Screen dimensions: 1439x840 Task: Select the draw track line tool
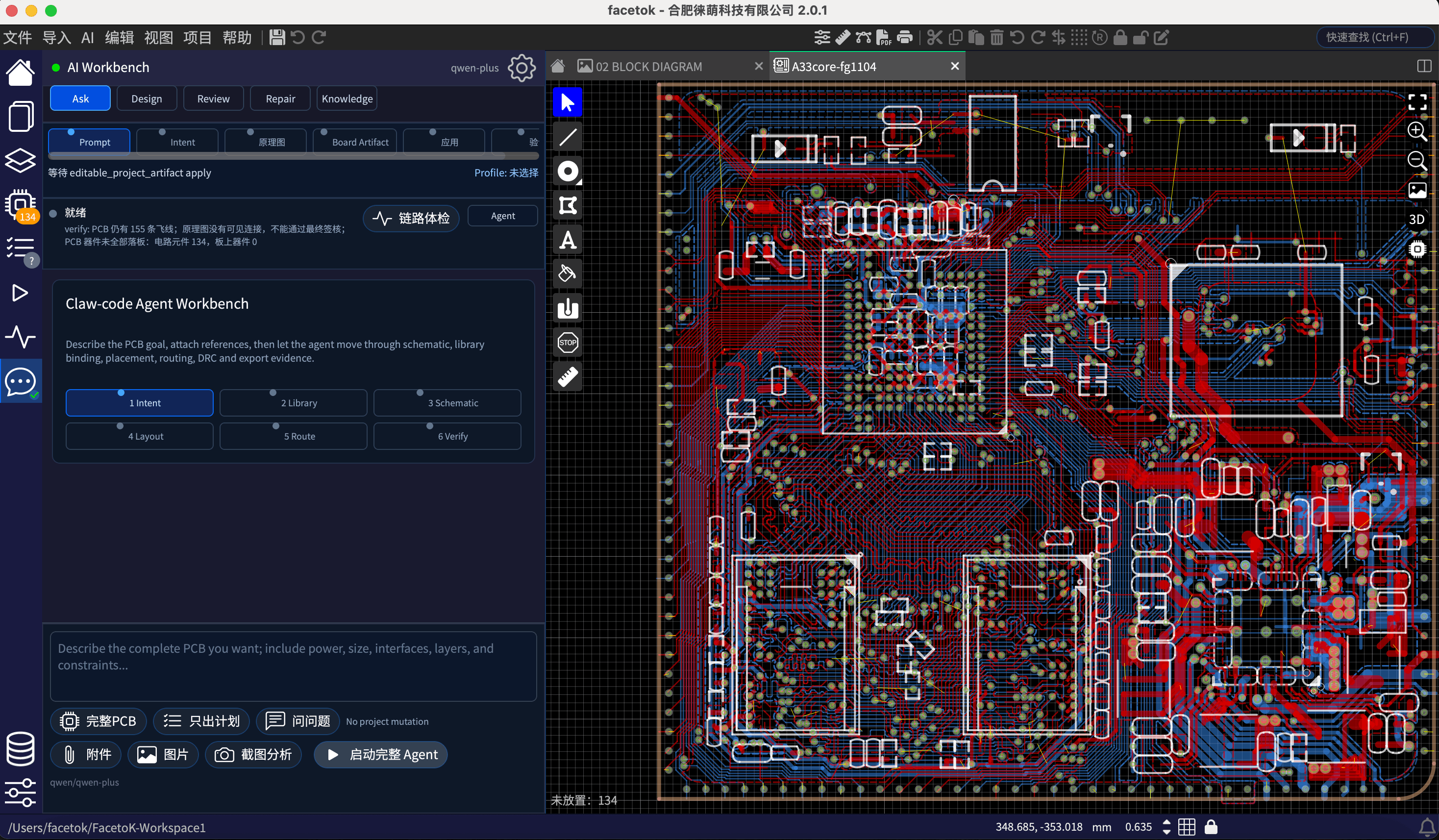[568, 137]
